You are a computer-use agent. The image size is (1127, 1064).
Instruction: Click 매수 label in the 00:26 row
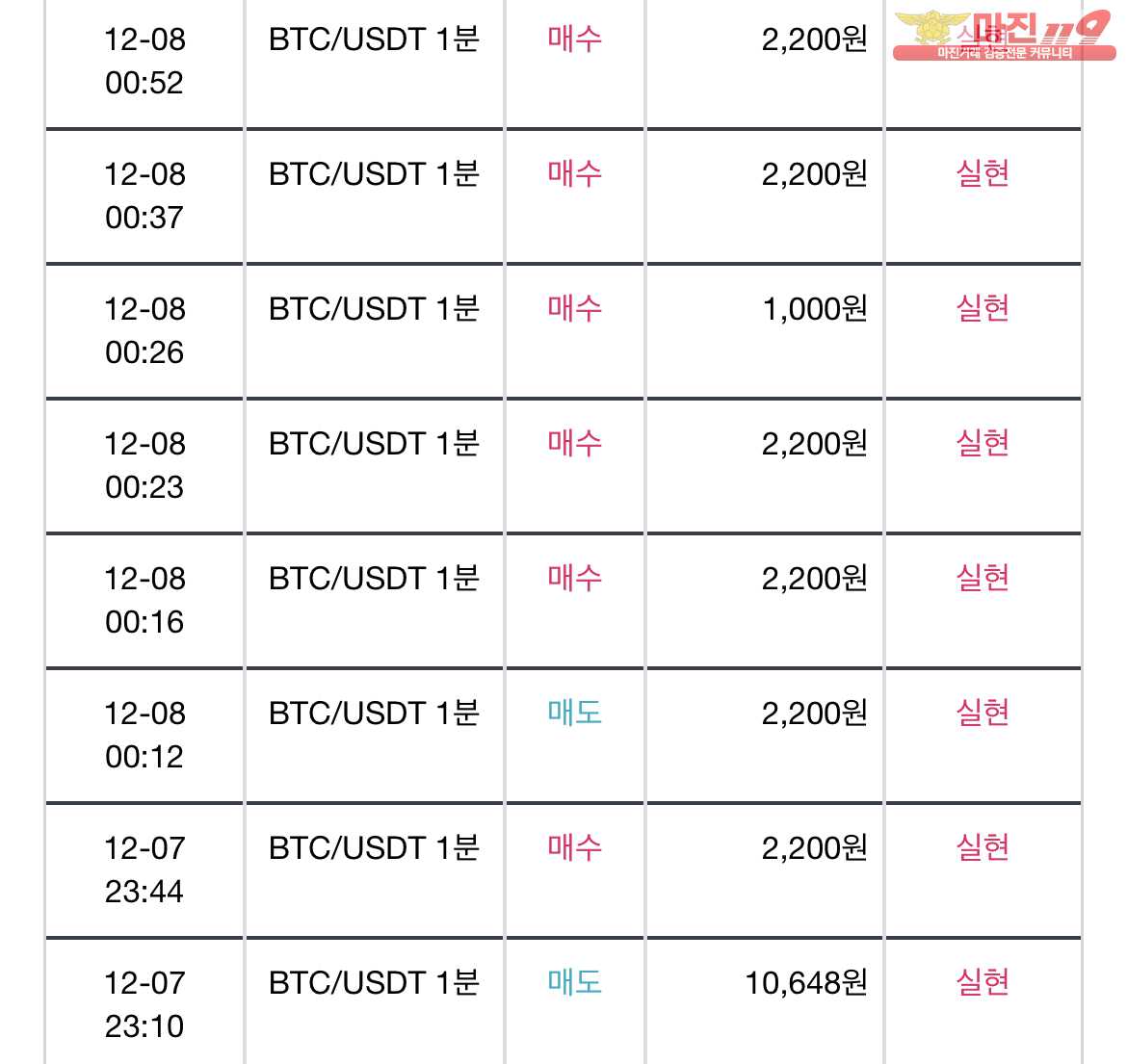coord(574,309)
